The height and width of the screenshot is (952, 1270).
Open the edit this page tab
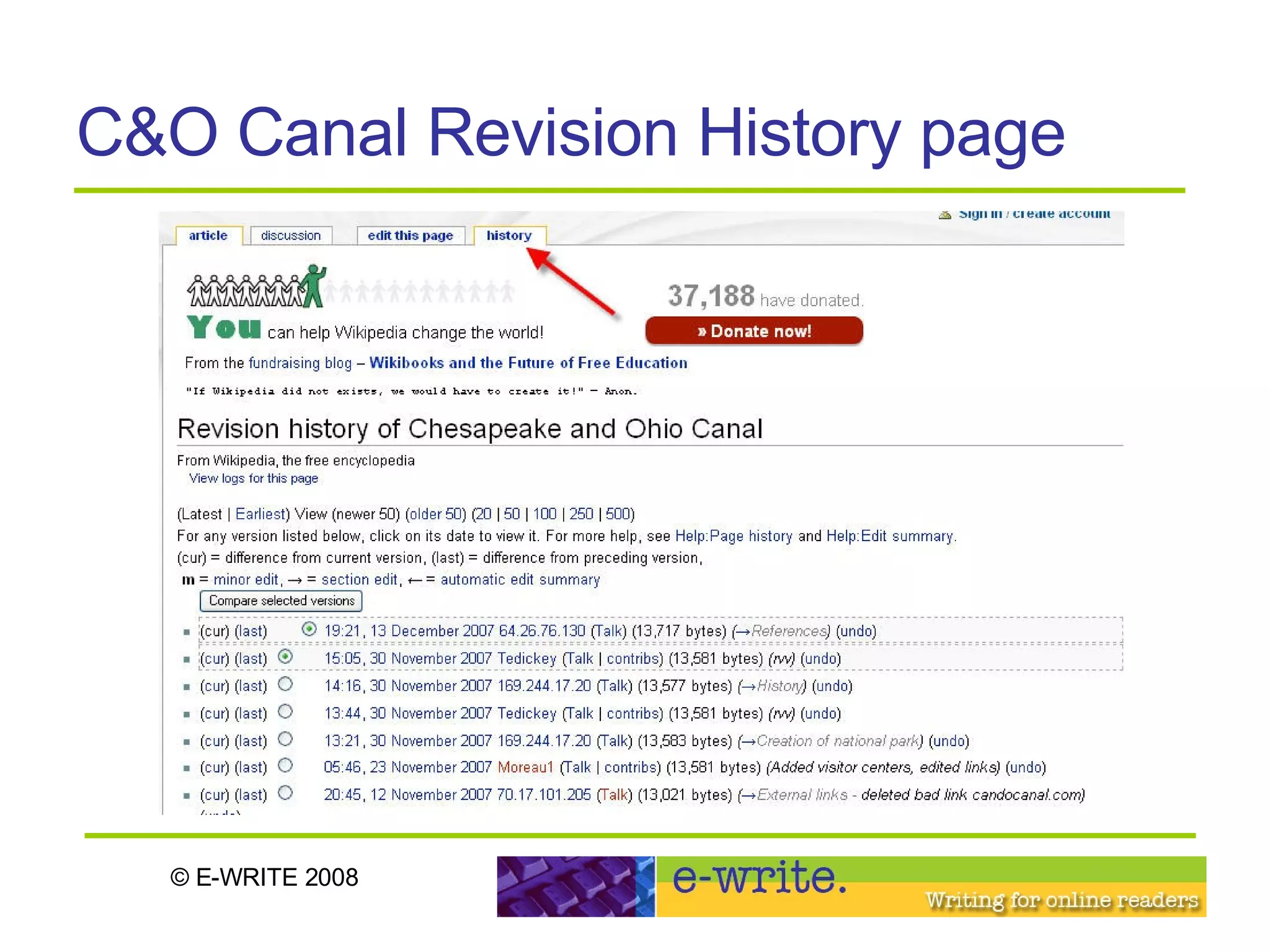tap(410, 236)
